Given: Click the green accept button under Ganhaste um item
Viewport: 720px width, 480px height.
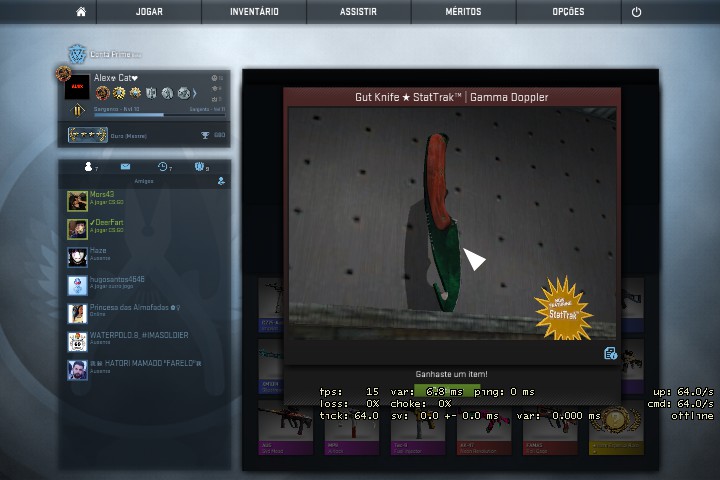Looking at the screenshot, I should coord(447,391).
